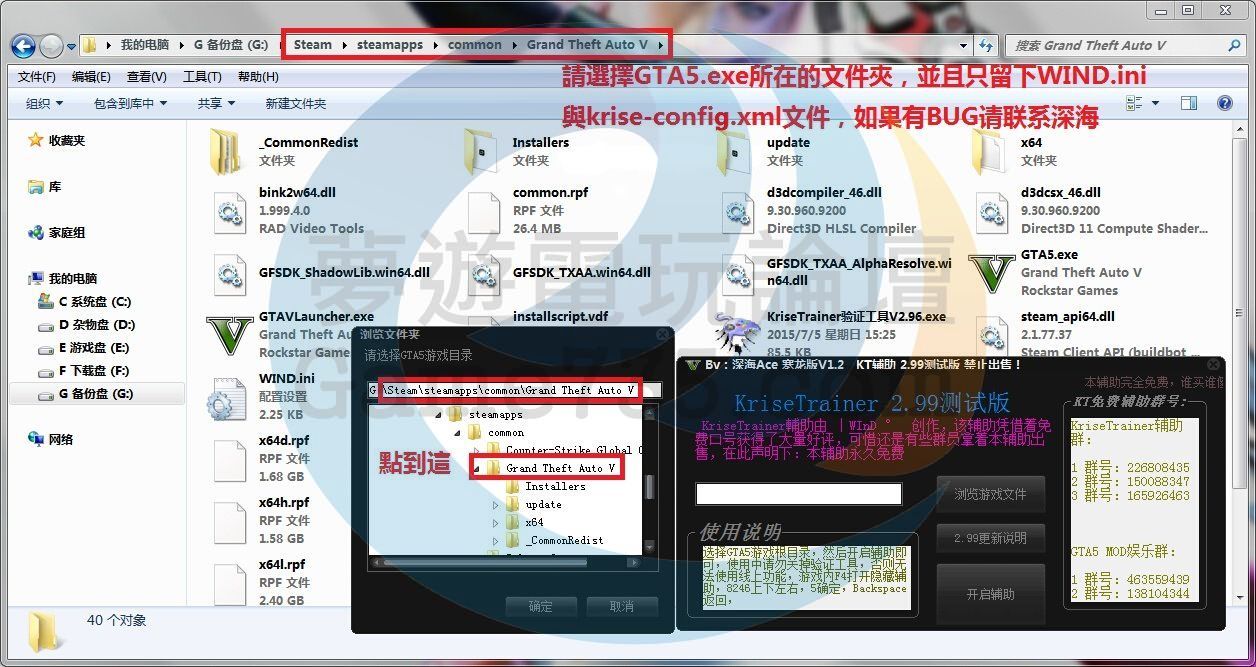Click the search Grand Theft Auto V box

click(x=1115, y=45)
